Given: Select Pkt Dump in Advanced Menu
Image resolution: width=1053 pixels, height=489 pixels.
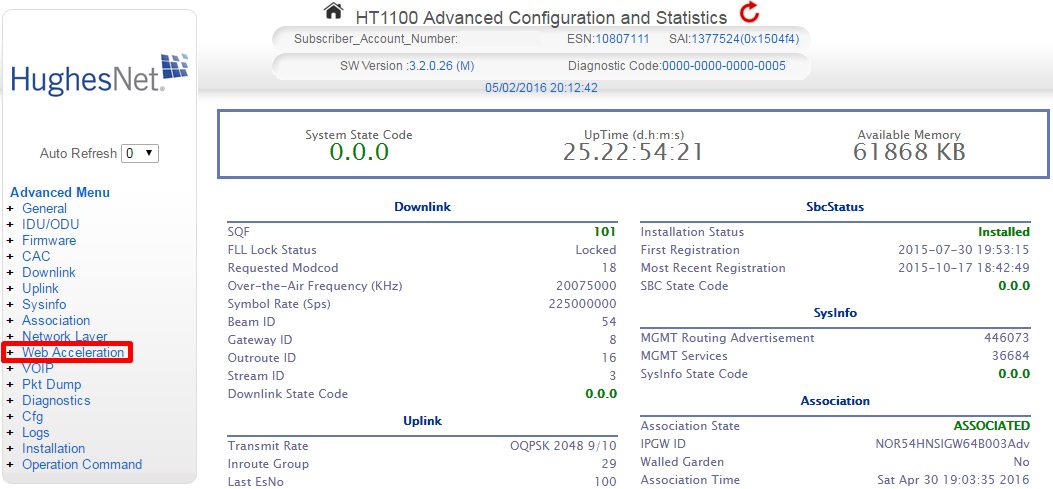Looking at the screenshot, I should pos(52,385).
